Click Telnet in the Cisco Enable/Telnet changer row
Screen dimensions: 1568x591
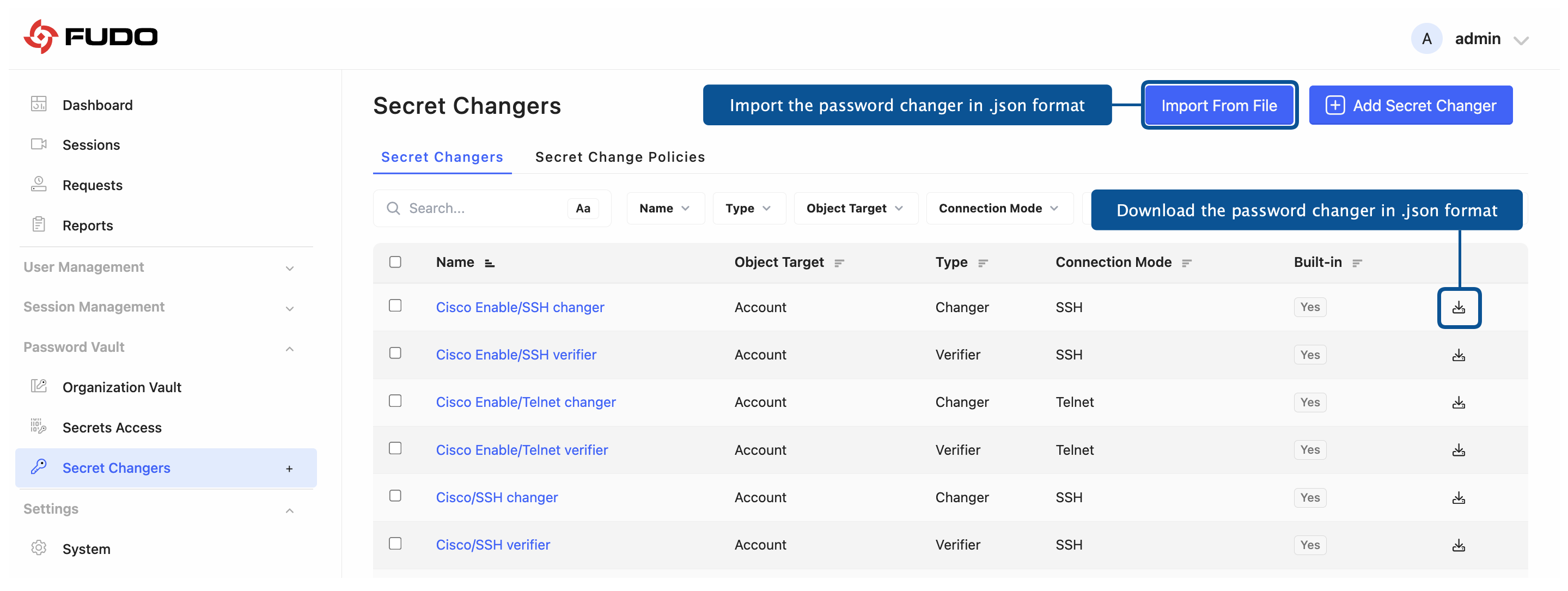[x=1075, y=403]
